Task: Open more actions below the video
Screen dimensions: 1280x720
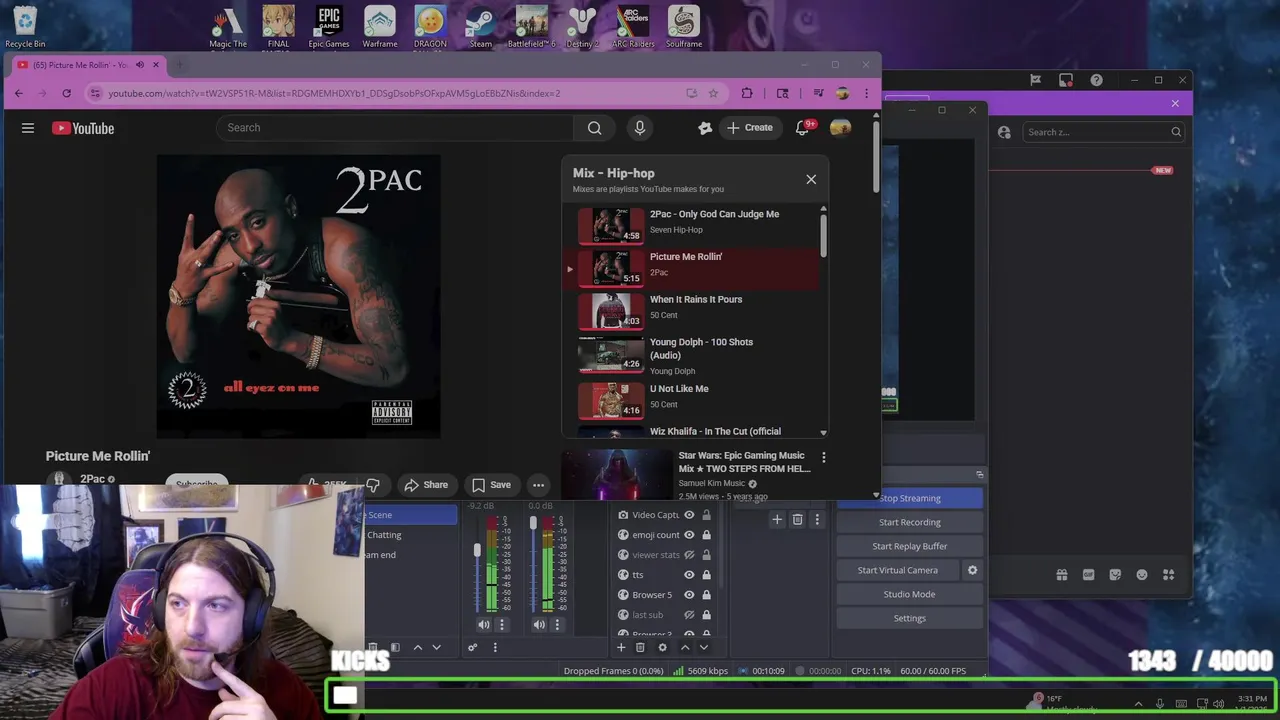Action: pyautogui.click(x=538, y=485)
